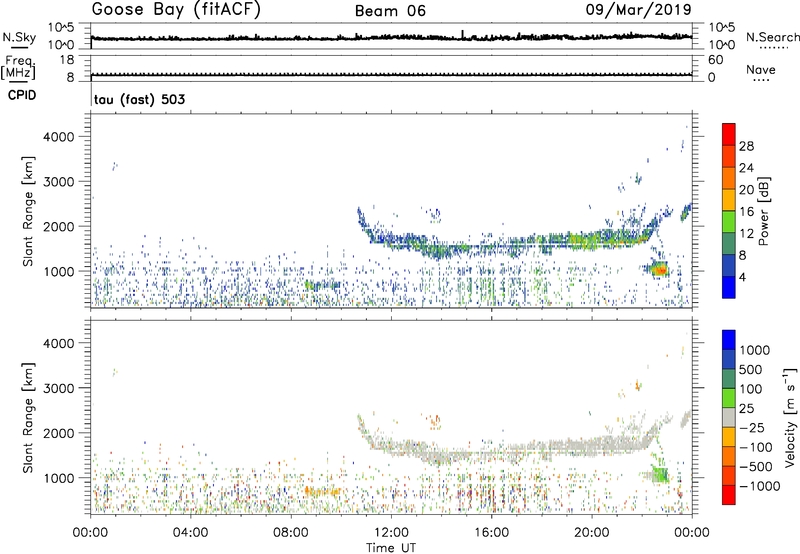Select the "N.Sky" legend label
Screen dimensions: 800x554
point(19,37)
